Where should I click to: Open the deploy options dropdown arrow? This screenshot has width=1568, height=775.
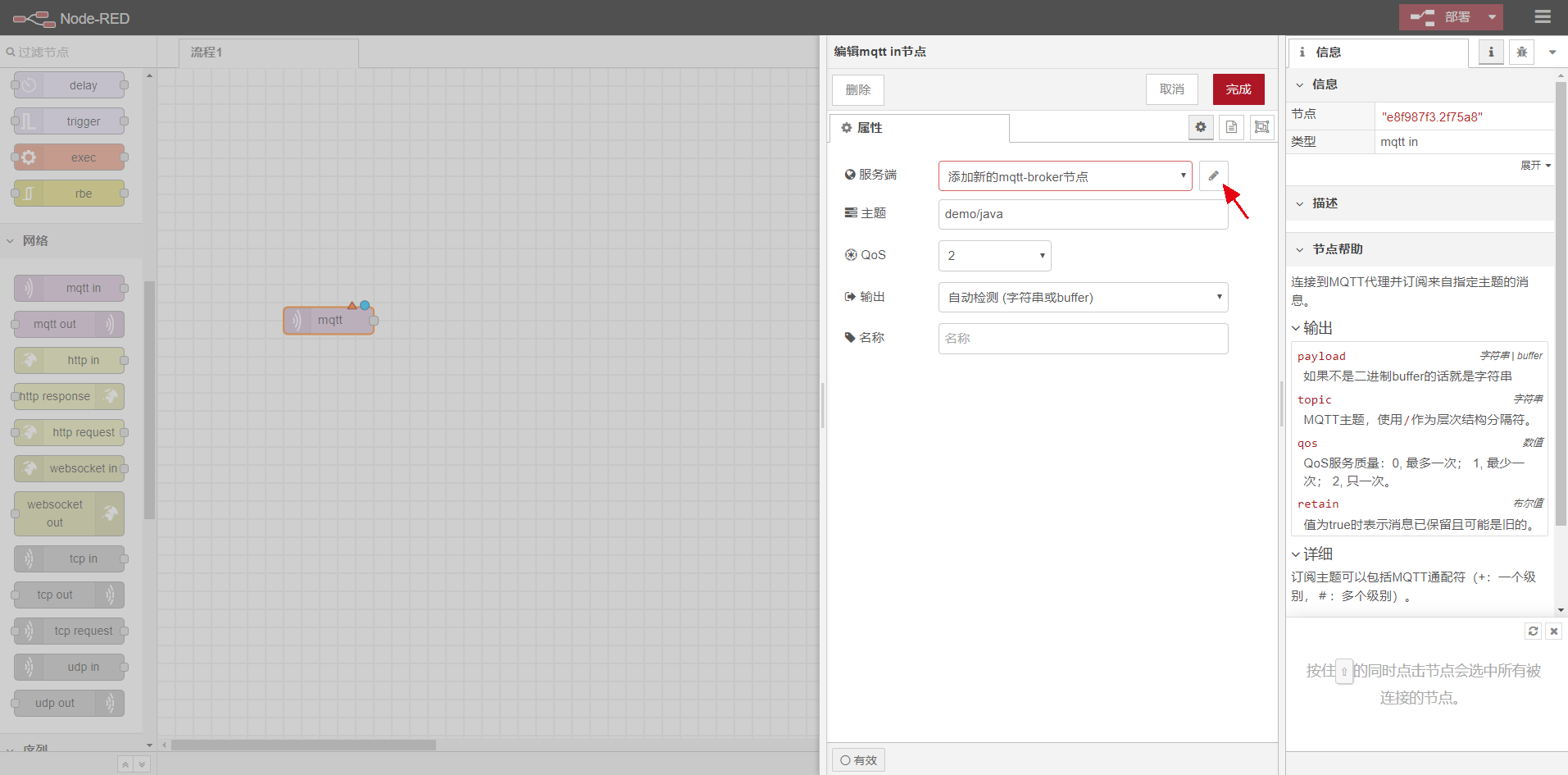(1493, 17)
